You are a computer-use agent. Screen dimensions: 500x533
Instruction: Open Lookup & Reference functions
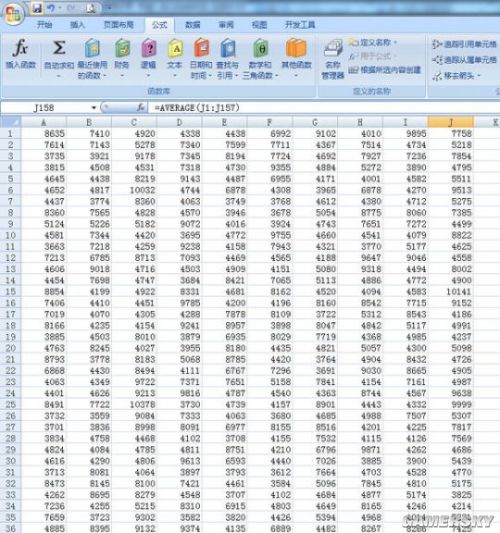[x=228, y=58]
